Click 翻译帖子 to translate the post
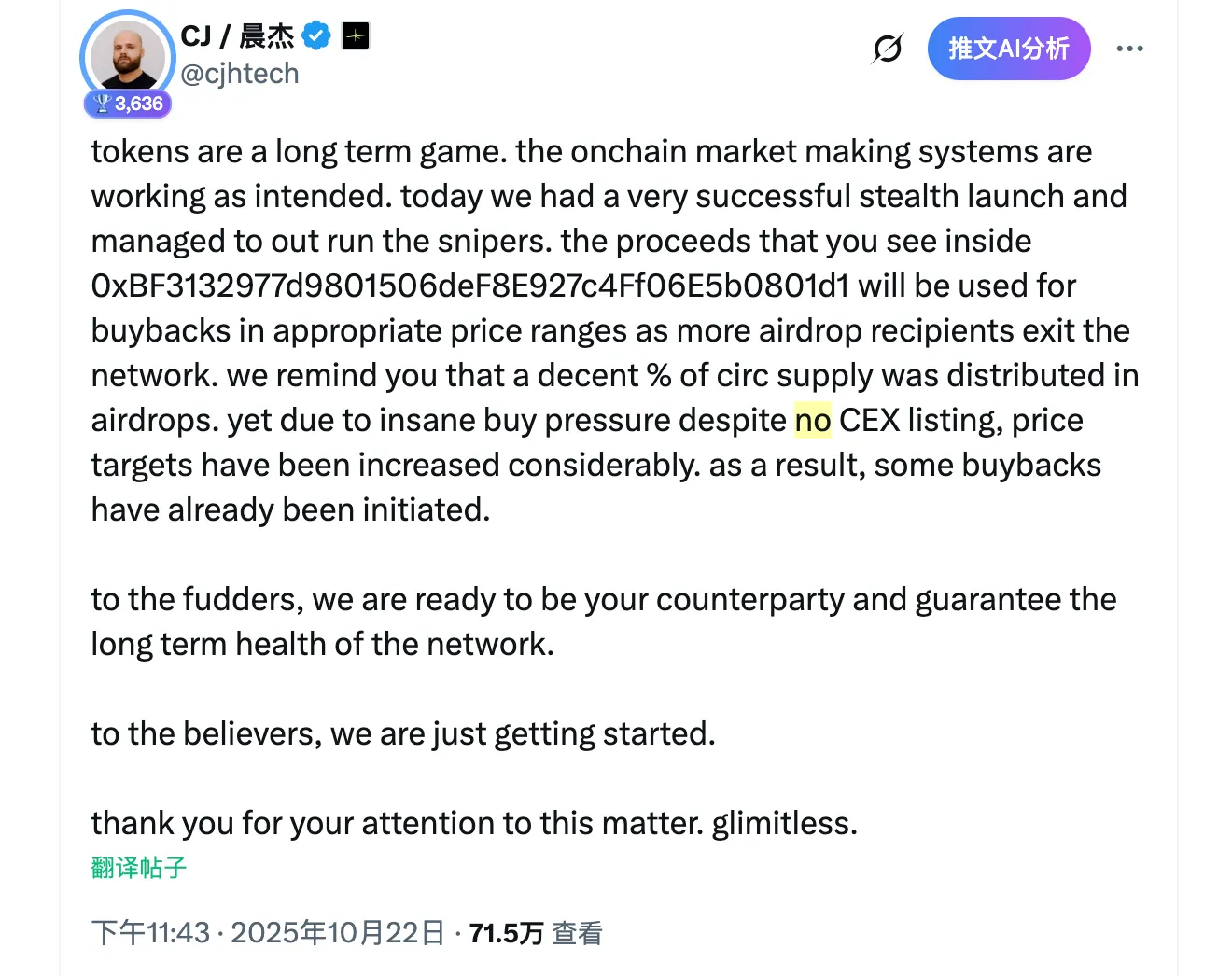1232x976 pixels. 139,868
